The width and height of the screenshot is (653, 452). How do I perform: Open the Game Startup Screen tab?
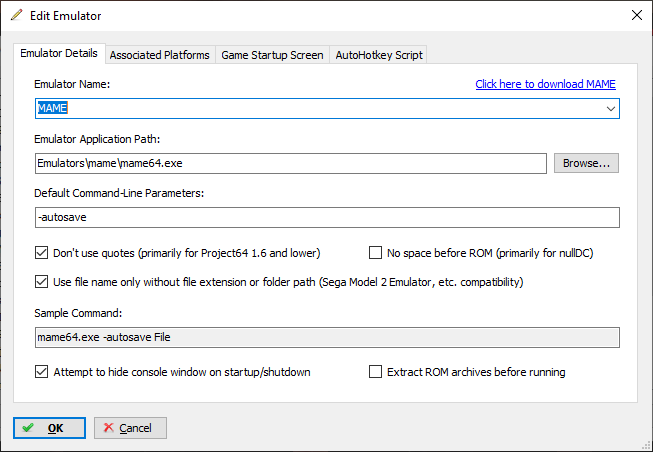(x=272, y=55)
